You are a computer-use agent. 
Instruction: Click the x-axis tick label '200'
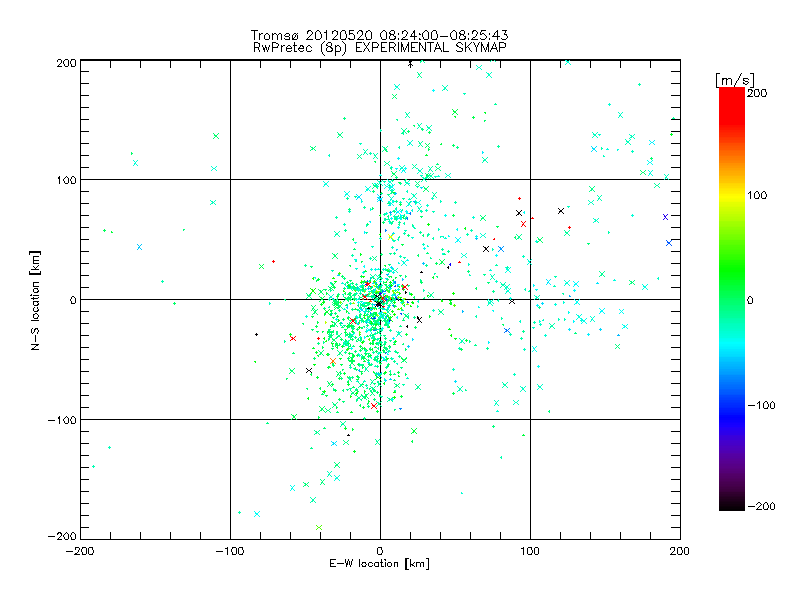[680, 551]
